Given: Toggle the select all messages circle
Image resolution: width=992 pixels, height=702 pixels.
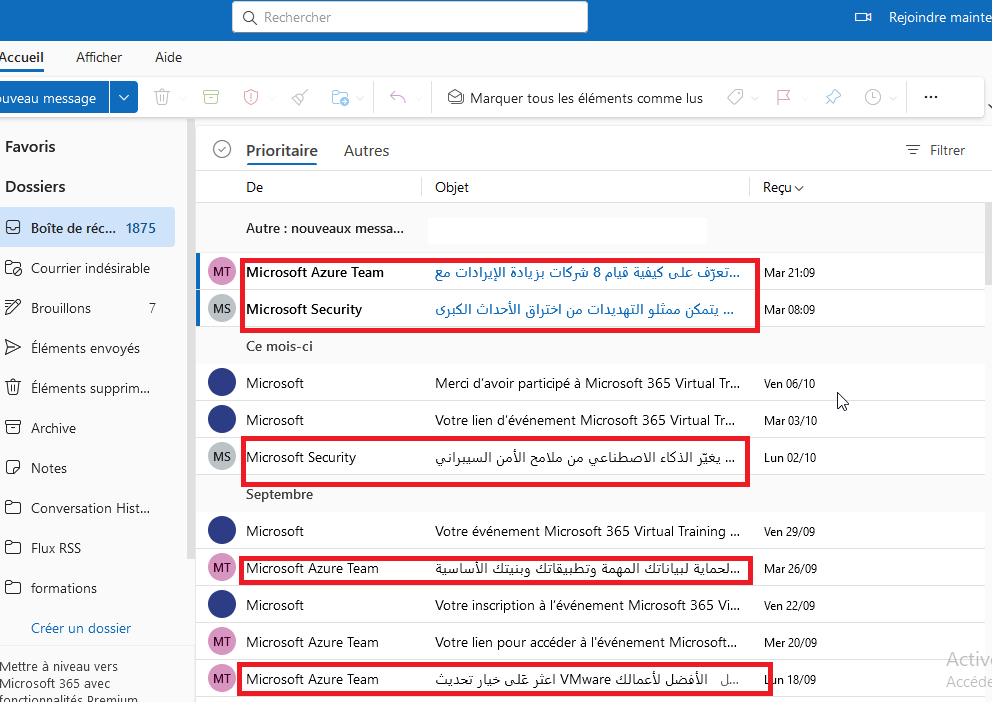Looking at the screenshot, I should point(221,150).
